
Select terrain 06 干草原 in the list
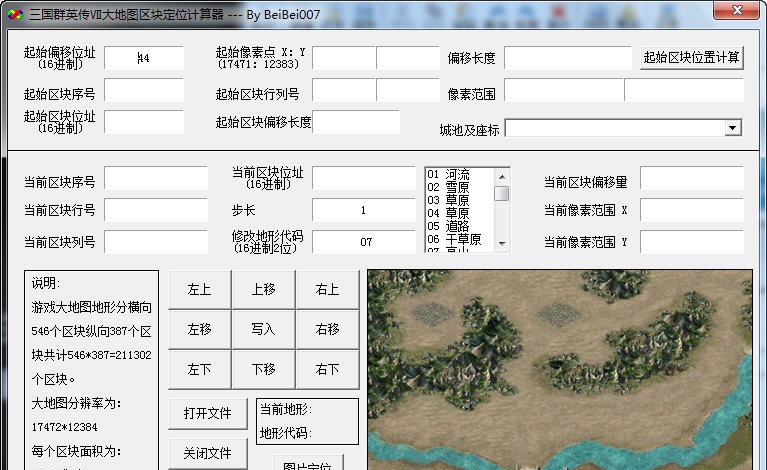click(460, 239)
